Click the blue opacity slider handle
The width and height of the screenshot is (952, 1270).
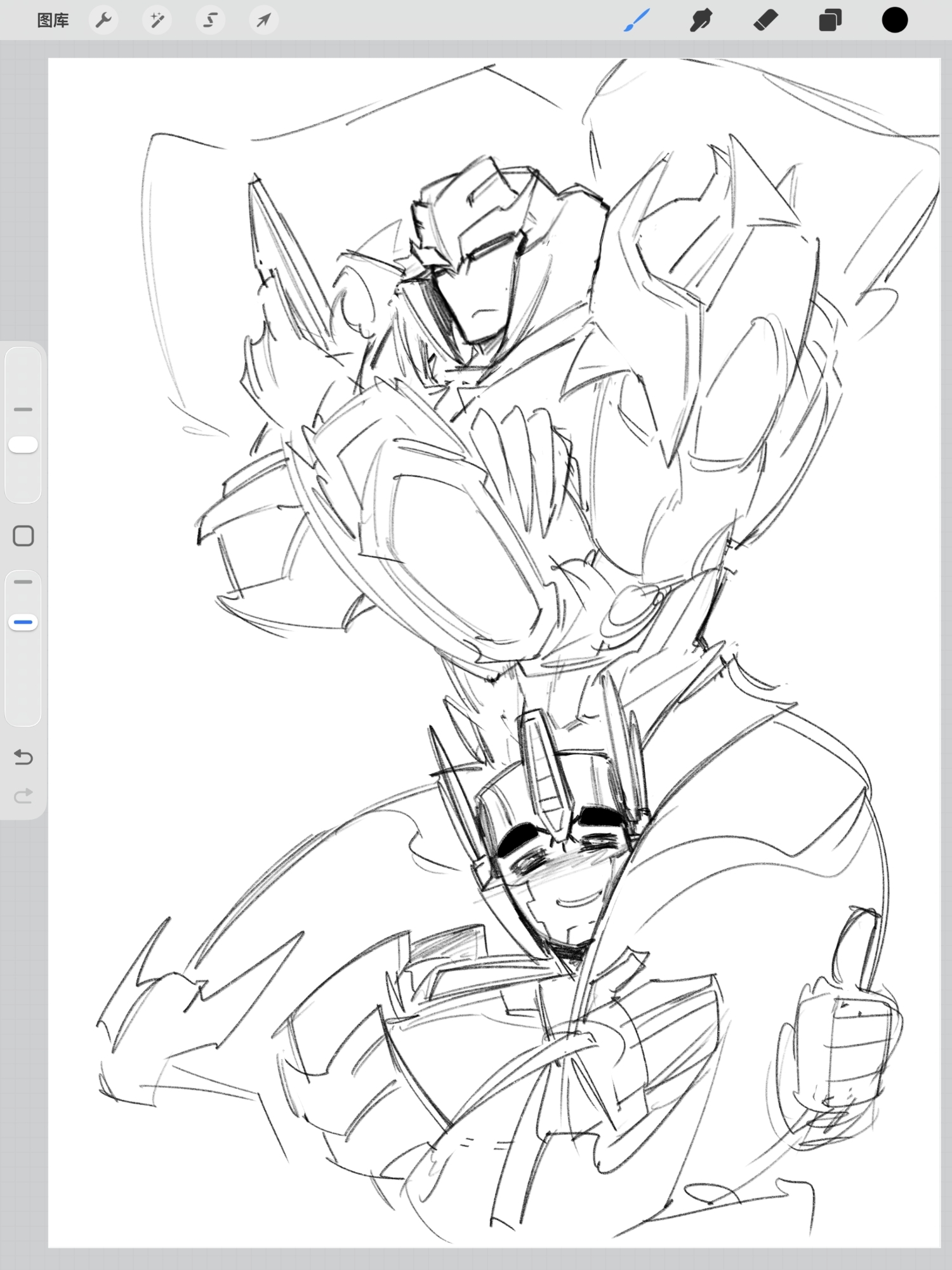tap(23, 622)
